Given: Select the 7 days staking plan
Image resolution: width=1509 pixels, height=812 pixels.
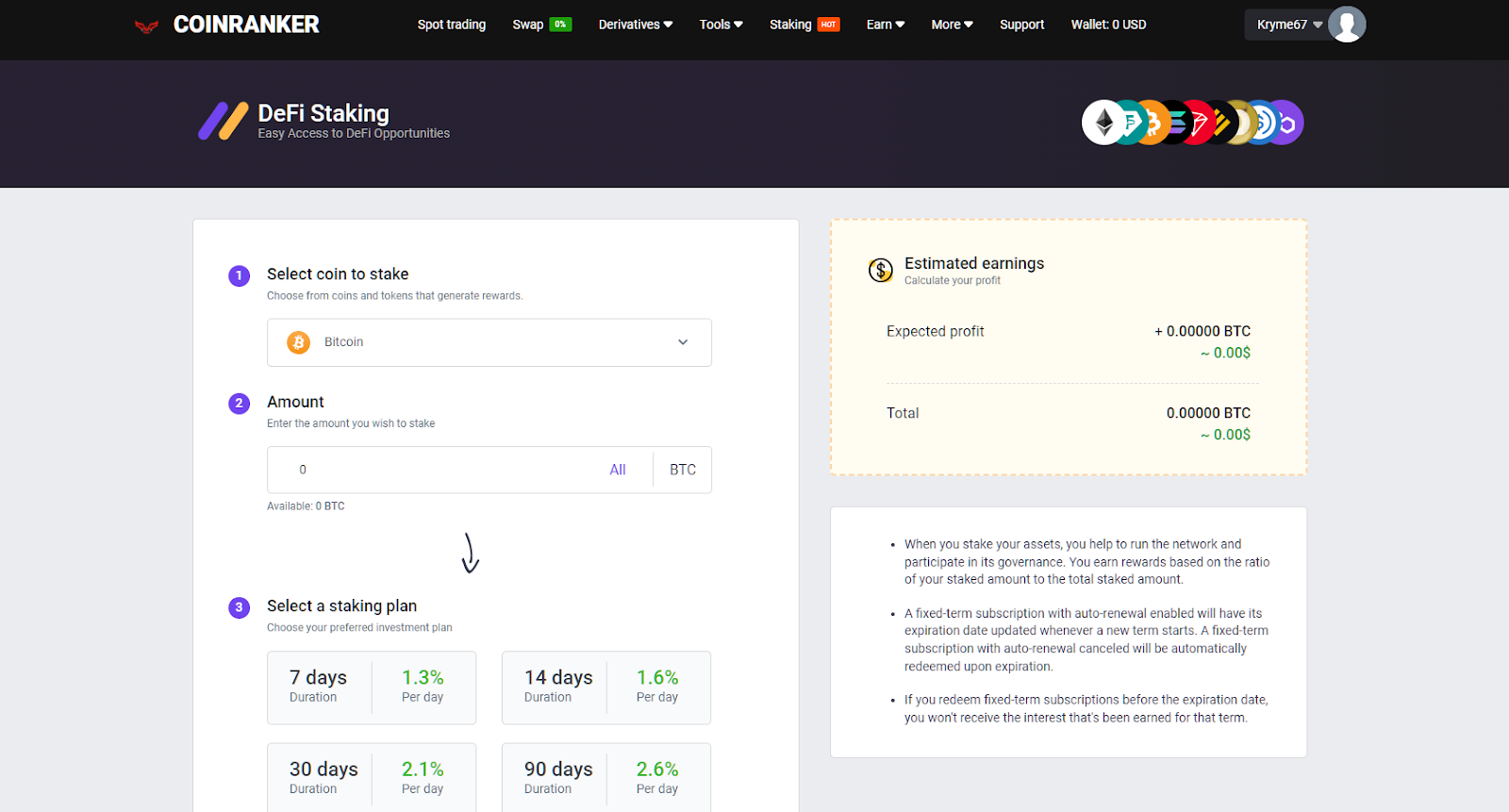Looking at the screenshot, I should (x=372, y=688).
